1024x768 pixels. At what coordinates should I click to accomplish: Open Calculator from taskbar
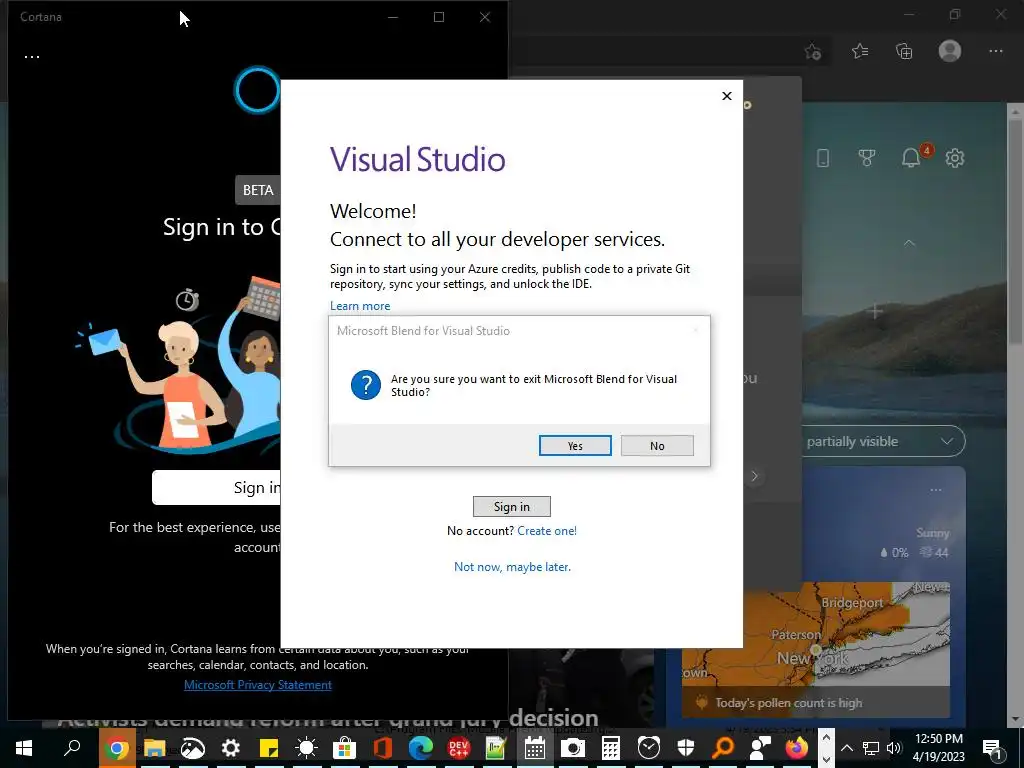click(x=611, y=748)
